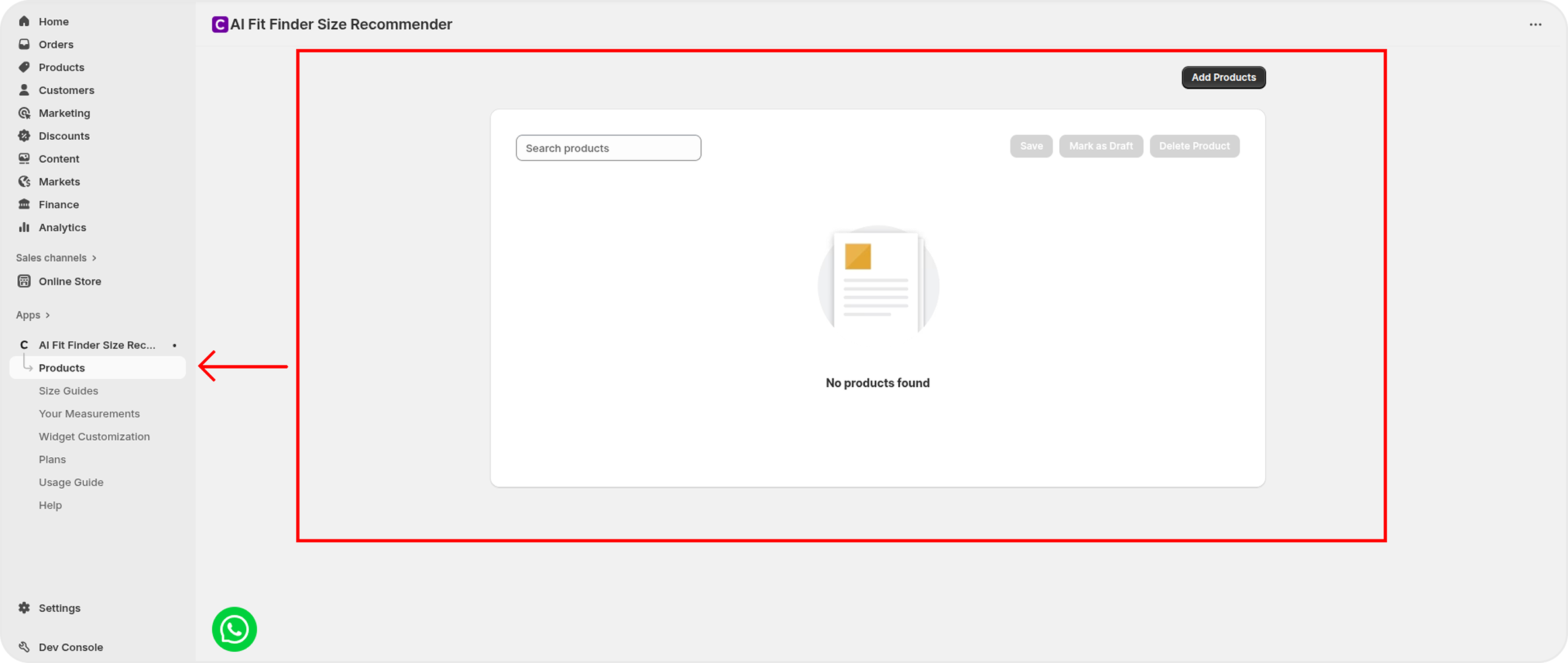
Task: Click the green WhatsApp chat icon
Action: 234,629
